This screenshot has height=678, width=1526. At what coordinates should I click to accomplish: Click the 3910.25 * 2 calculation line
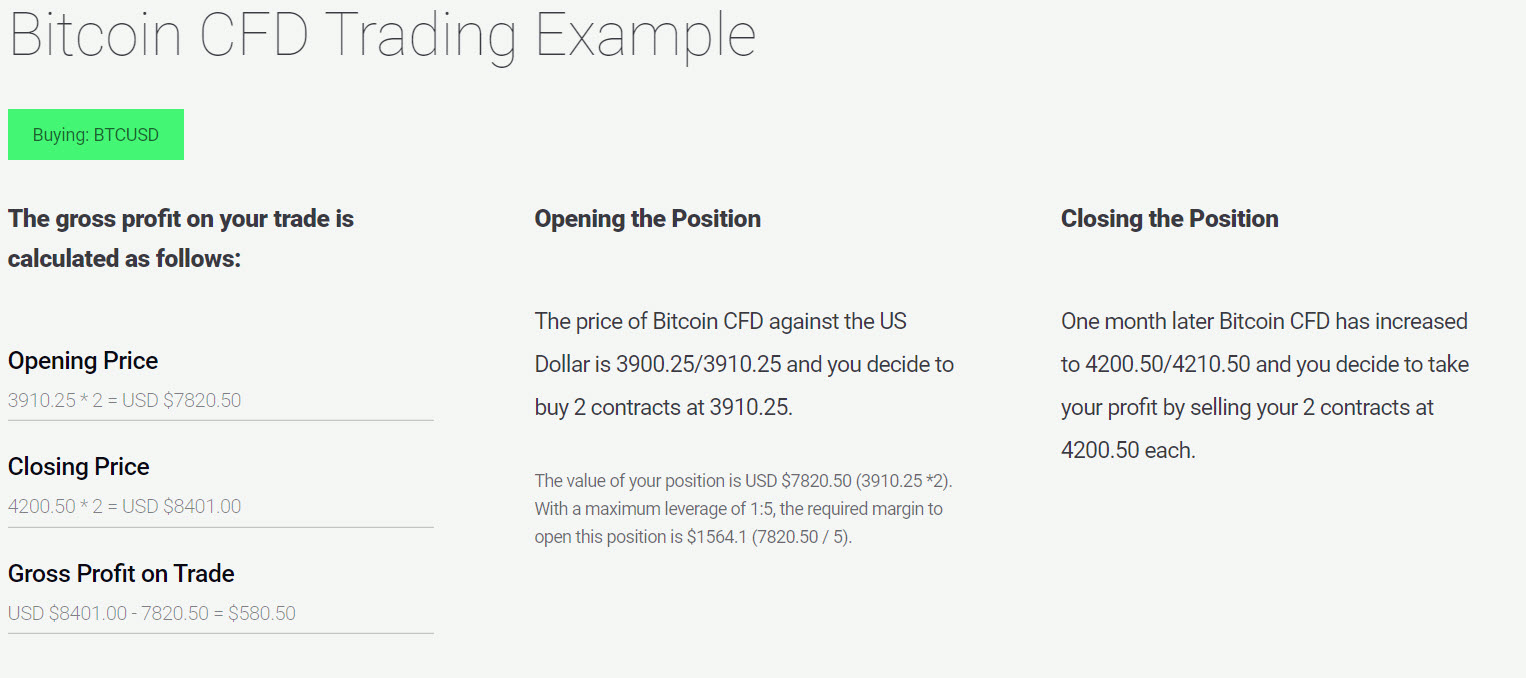click(124, 400)
